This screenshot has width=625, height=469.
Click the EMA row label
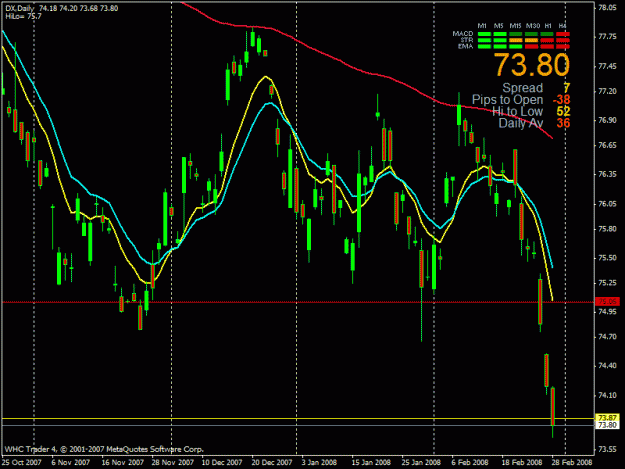point(466,47)
